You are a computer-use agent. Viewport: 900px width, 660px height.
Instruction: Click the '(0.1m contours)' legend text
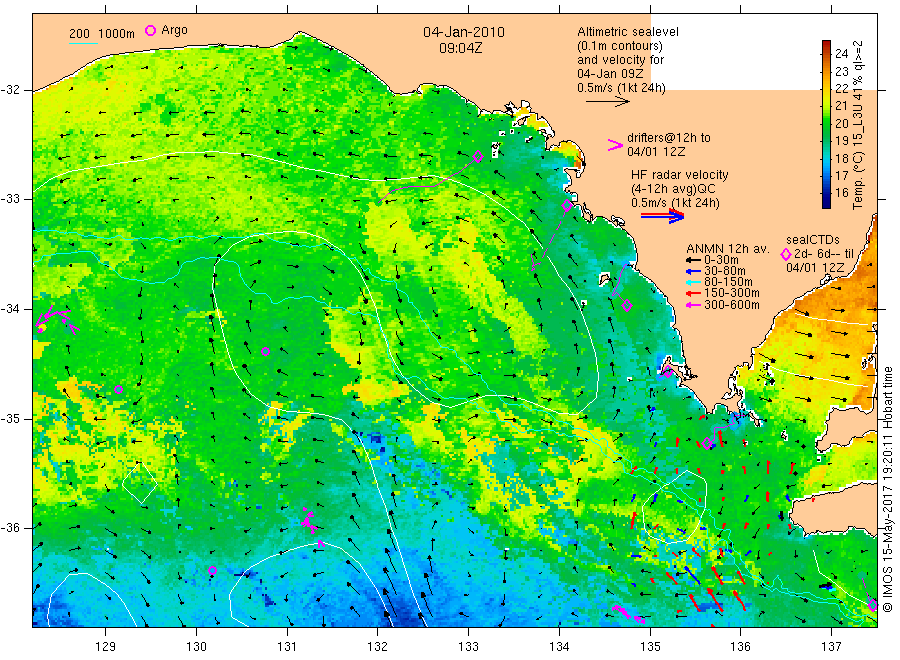point(620,46)
